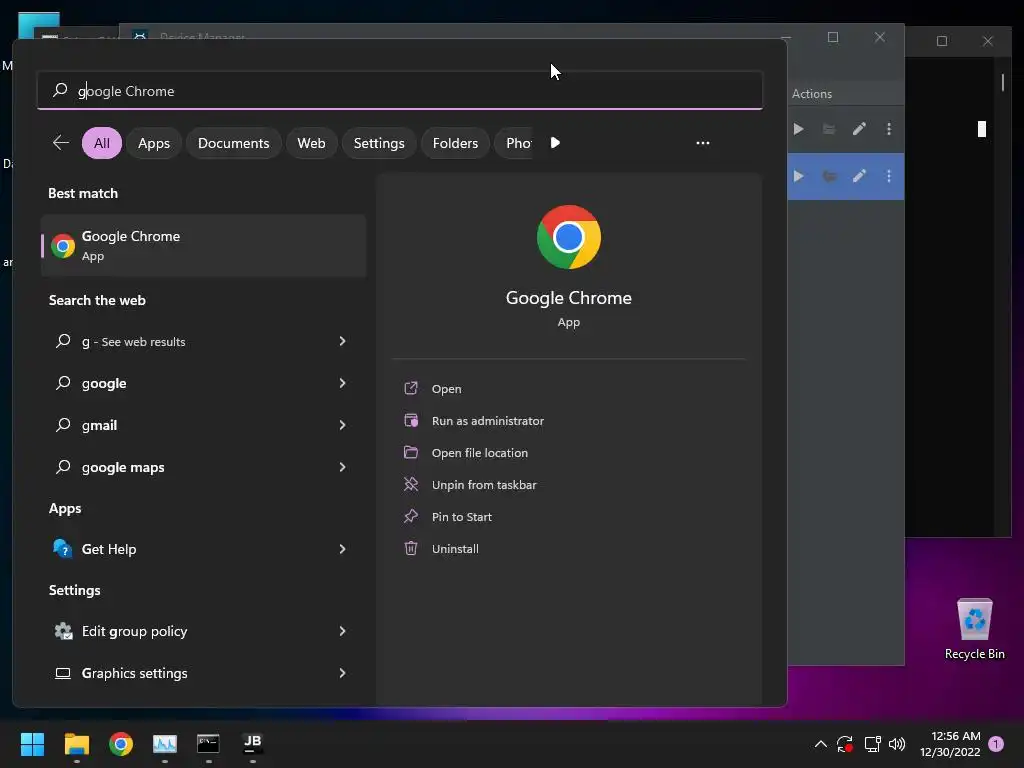The width and height of the screenshot is (1024, 768).
Task: Switch to the Web filter tab
Action: point(311,143)
